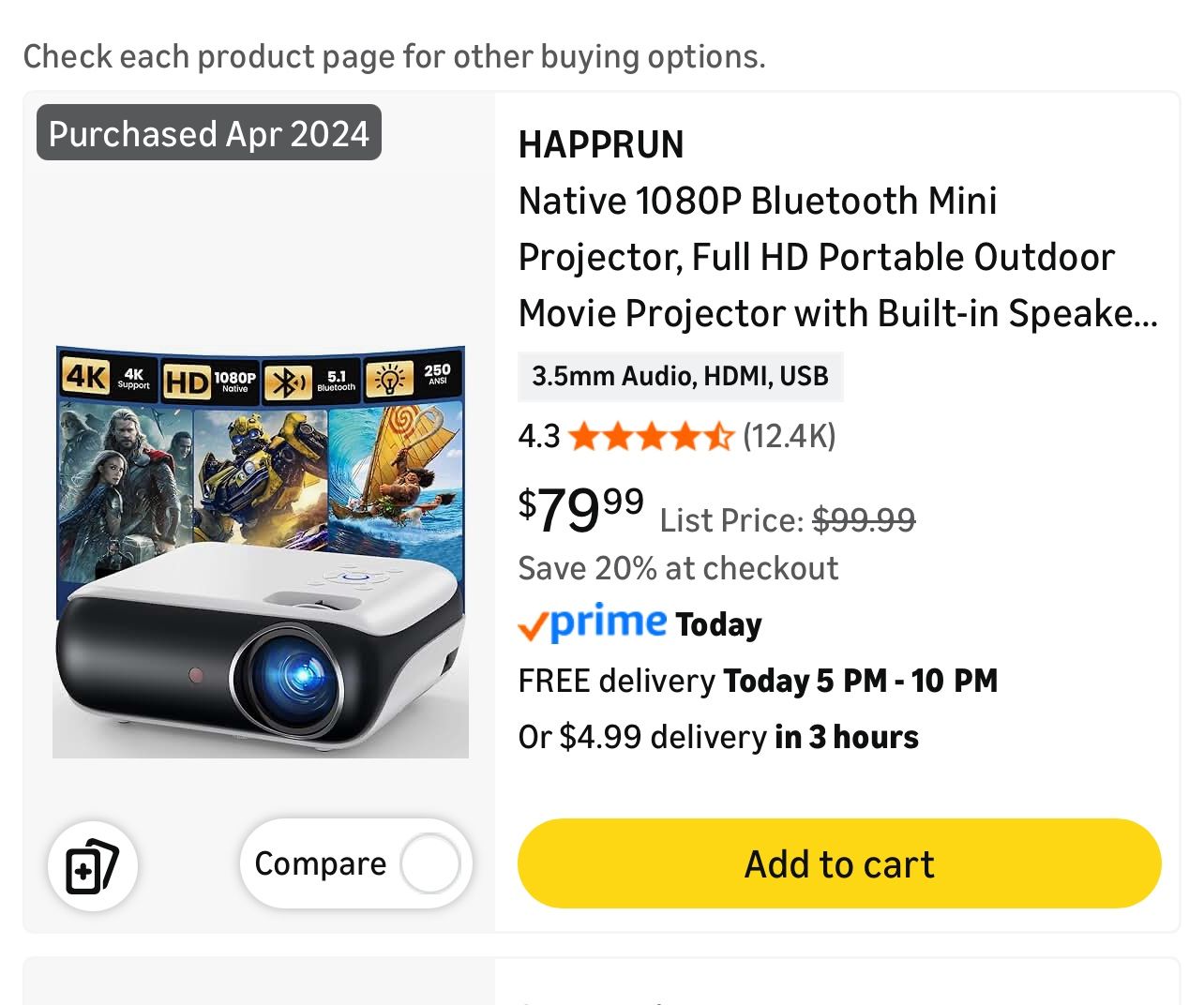Viewport: 1204px width, 1005px height.
Task: Click the view similar items icon
Action: 92,866
